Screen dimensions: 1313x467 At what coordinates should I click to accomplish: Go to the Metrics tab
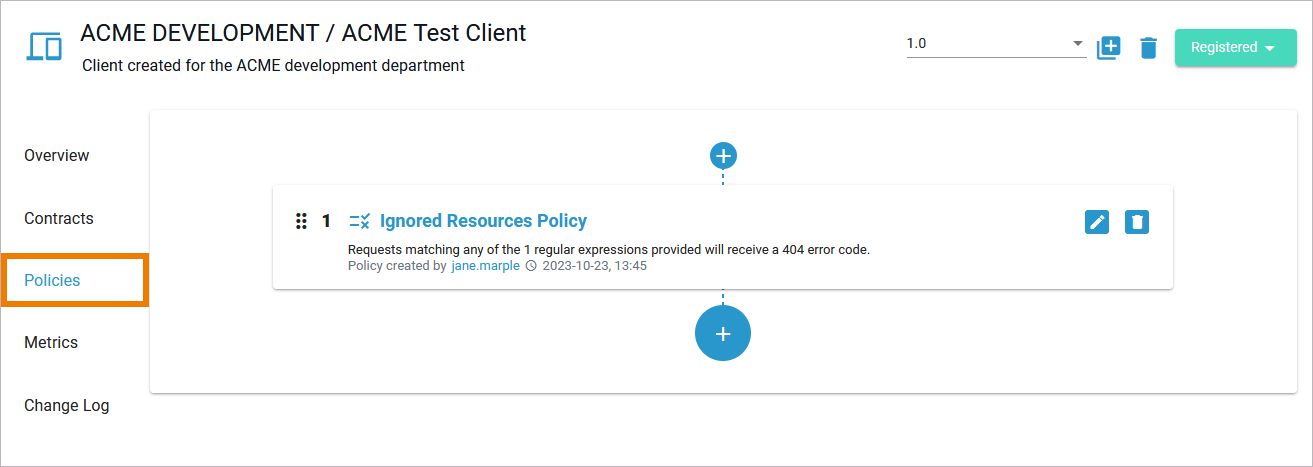pos(51,342)
